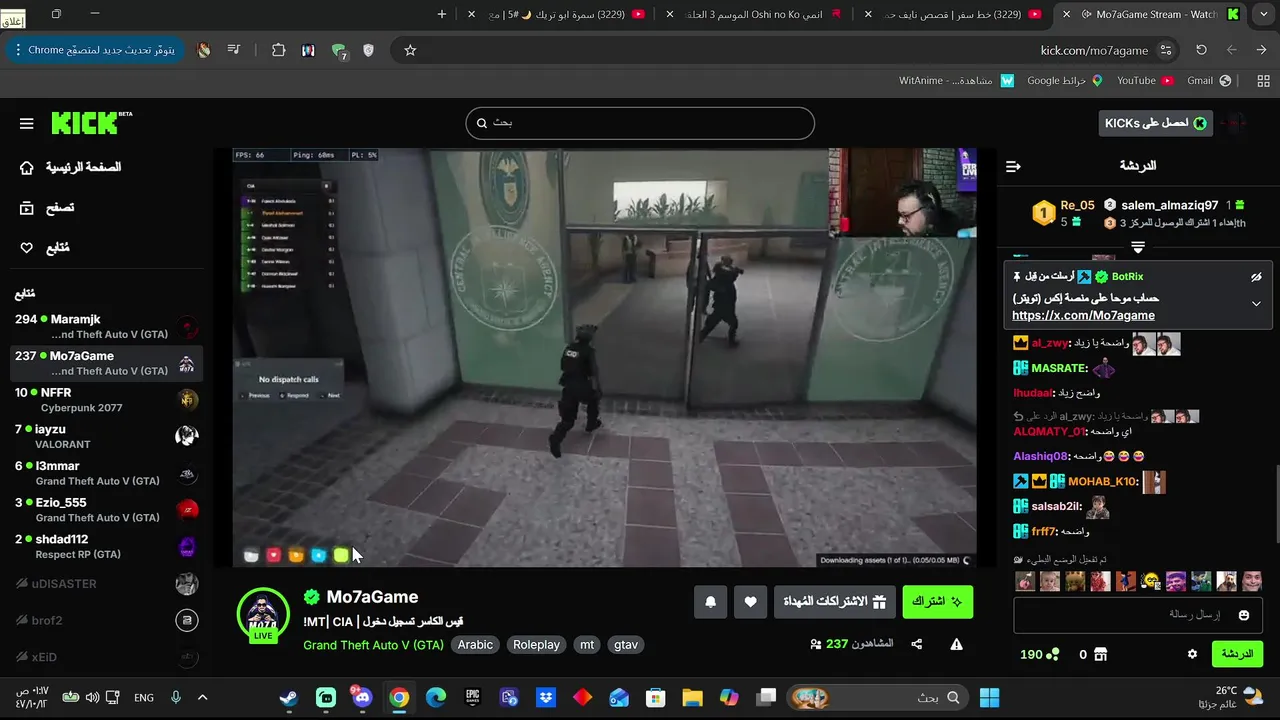The height and width of the screenshot is (720, 1280).
Task: Click the live video player
Action: [605, 358]
